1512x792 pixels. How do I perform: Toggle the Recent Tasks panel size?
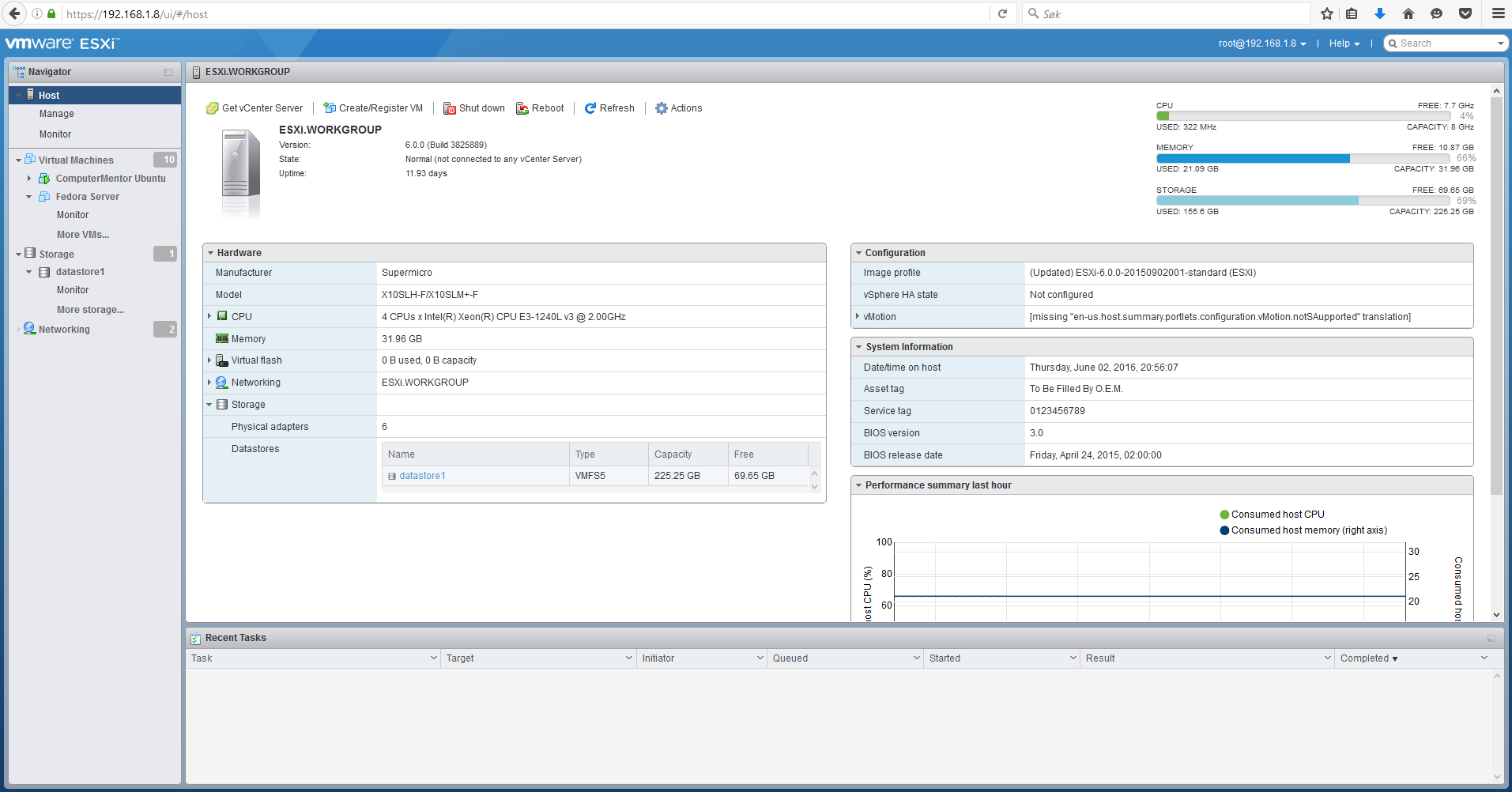pos(1491,638)
